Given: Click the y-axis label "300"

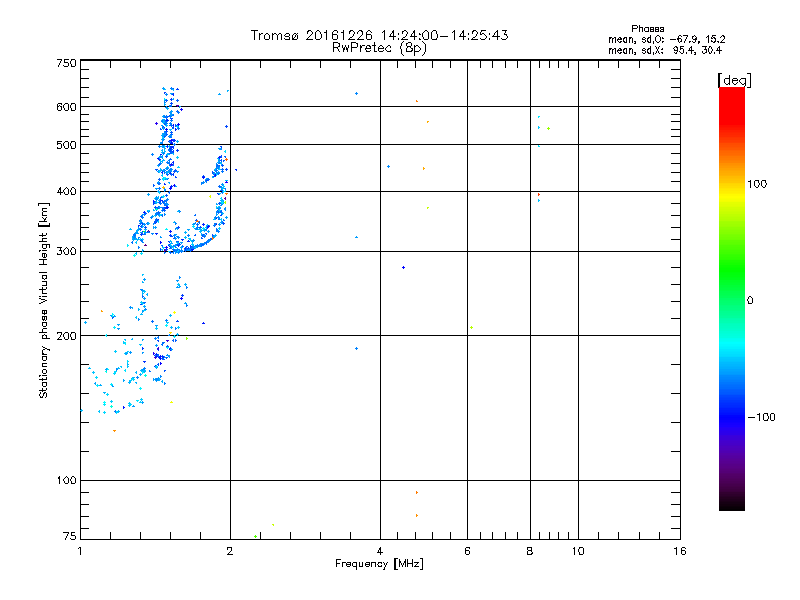Looking at the screenshot, I should click(x=66, y=251).
